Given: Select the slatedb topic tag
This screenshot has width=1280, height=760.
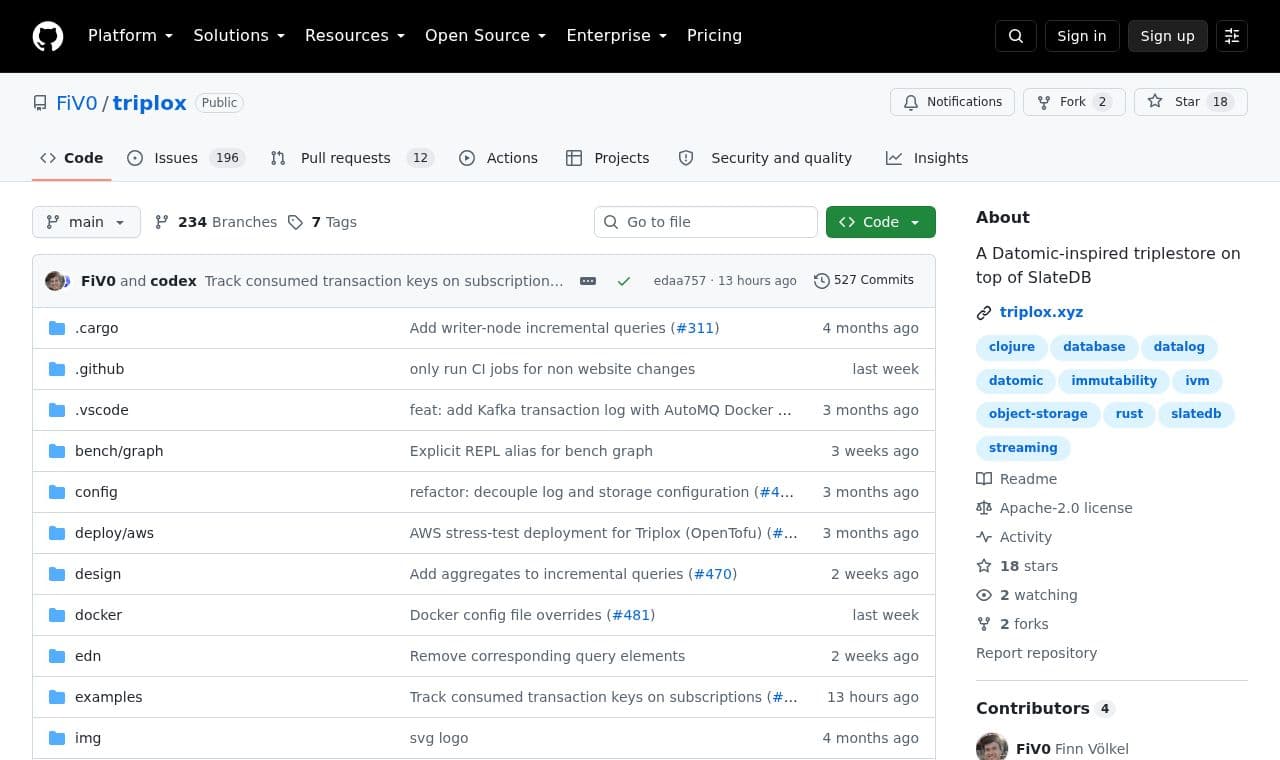Looking at the screenshot, I should point(1196,414).
